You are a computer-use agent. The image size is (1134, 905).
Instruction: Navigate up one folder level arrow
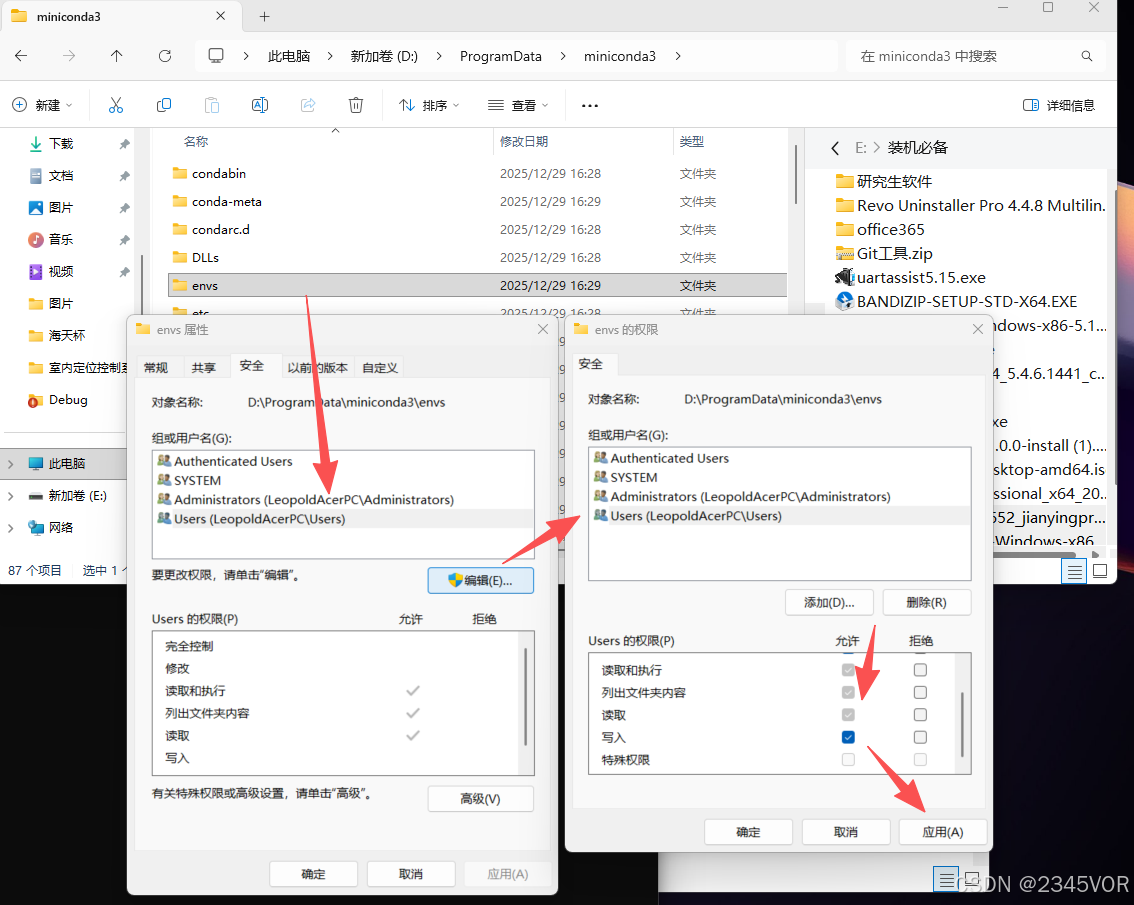(x=116, y=56)
